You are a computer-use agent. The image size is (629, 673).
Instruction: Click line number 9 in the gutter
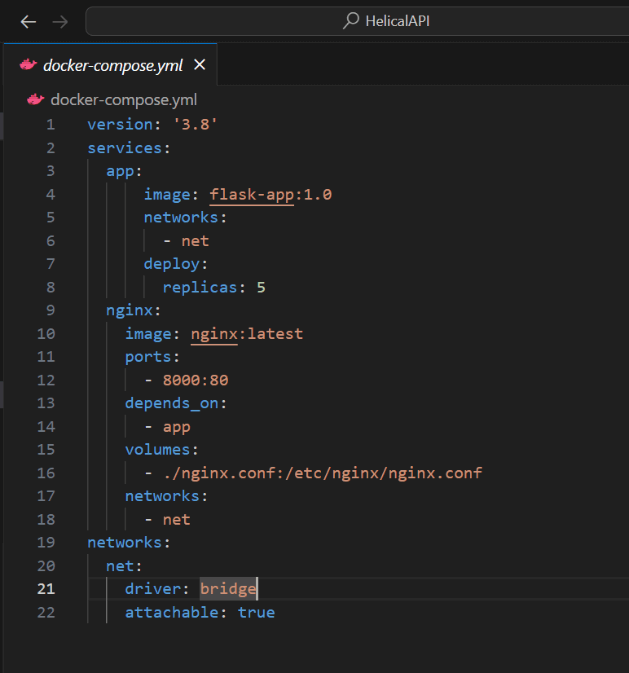(51, 310)
